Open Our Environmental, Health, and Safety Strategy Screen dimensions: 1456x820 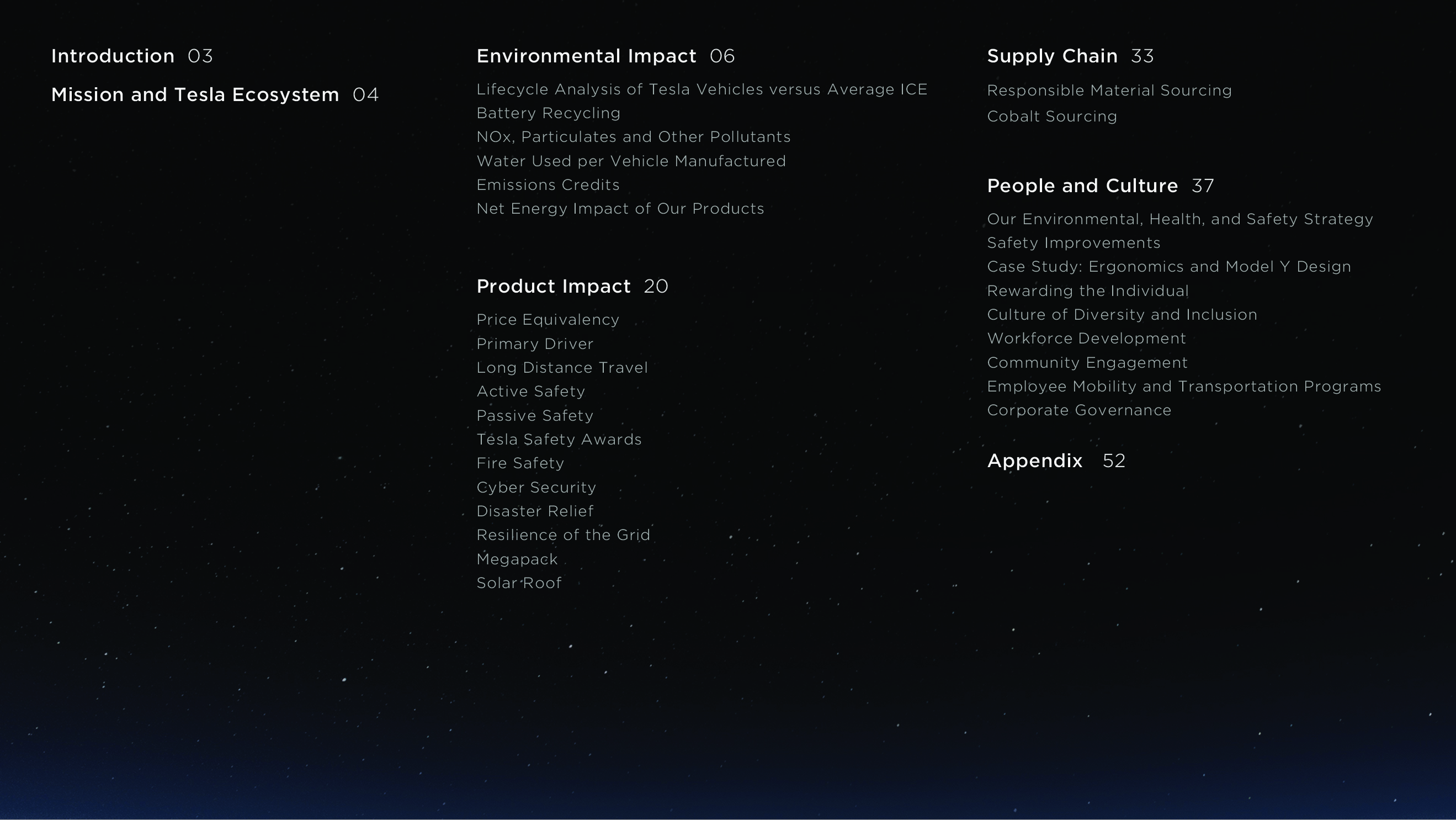[1179, 219]
